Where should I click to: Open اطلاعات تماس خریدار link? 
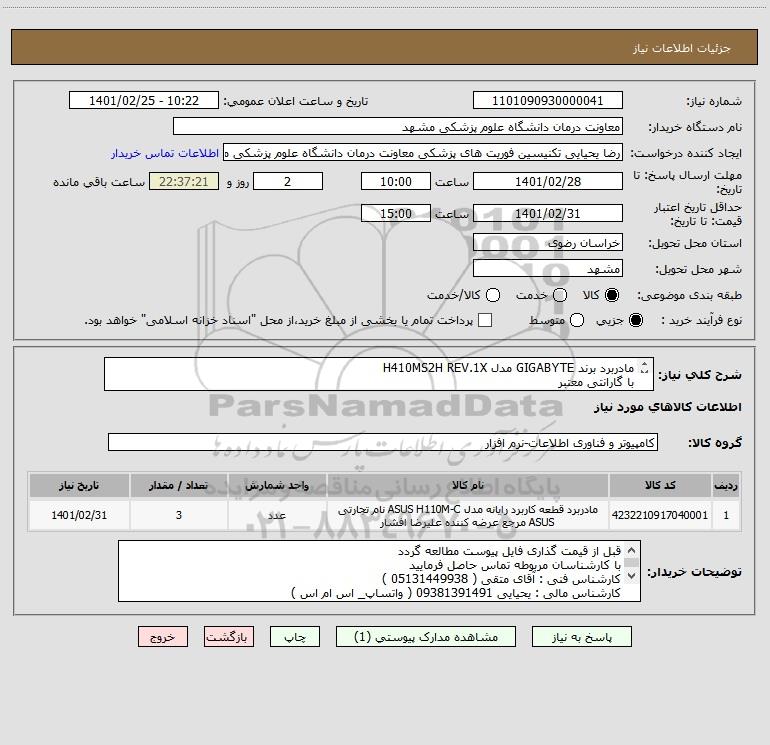(x=165, y=153)
